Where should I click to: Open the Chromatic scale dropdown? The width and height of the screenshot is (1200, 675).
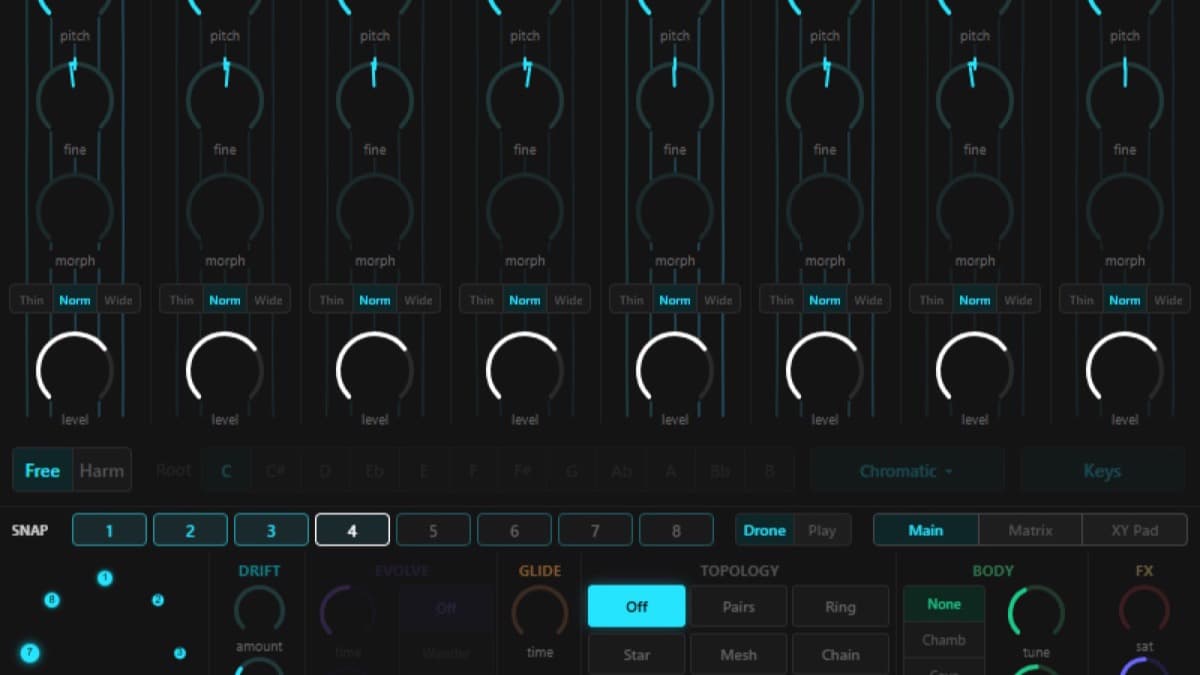pos(906,470)
